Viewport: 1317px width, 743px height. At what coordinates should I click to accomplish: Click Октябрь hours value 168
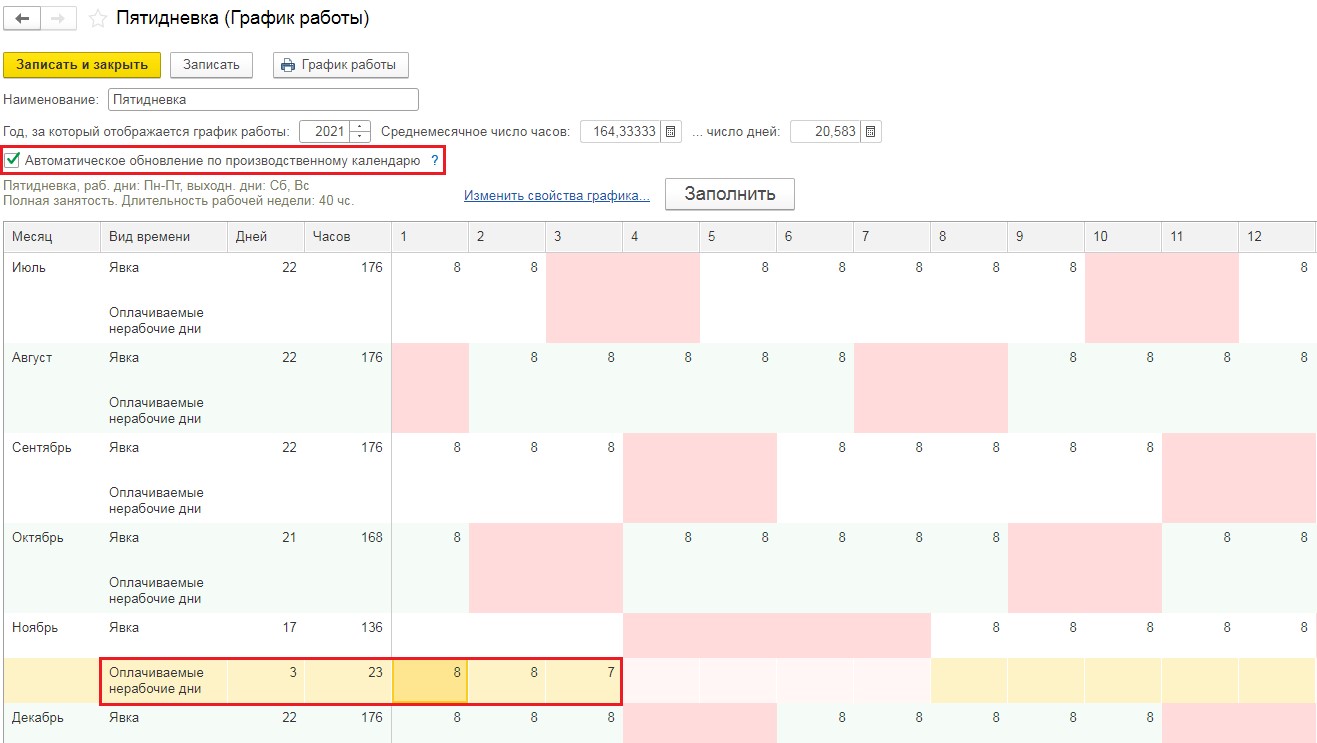[x=371, y=538]
